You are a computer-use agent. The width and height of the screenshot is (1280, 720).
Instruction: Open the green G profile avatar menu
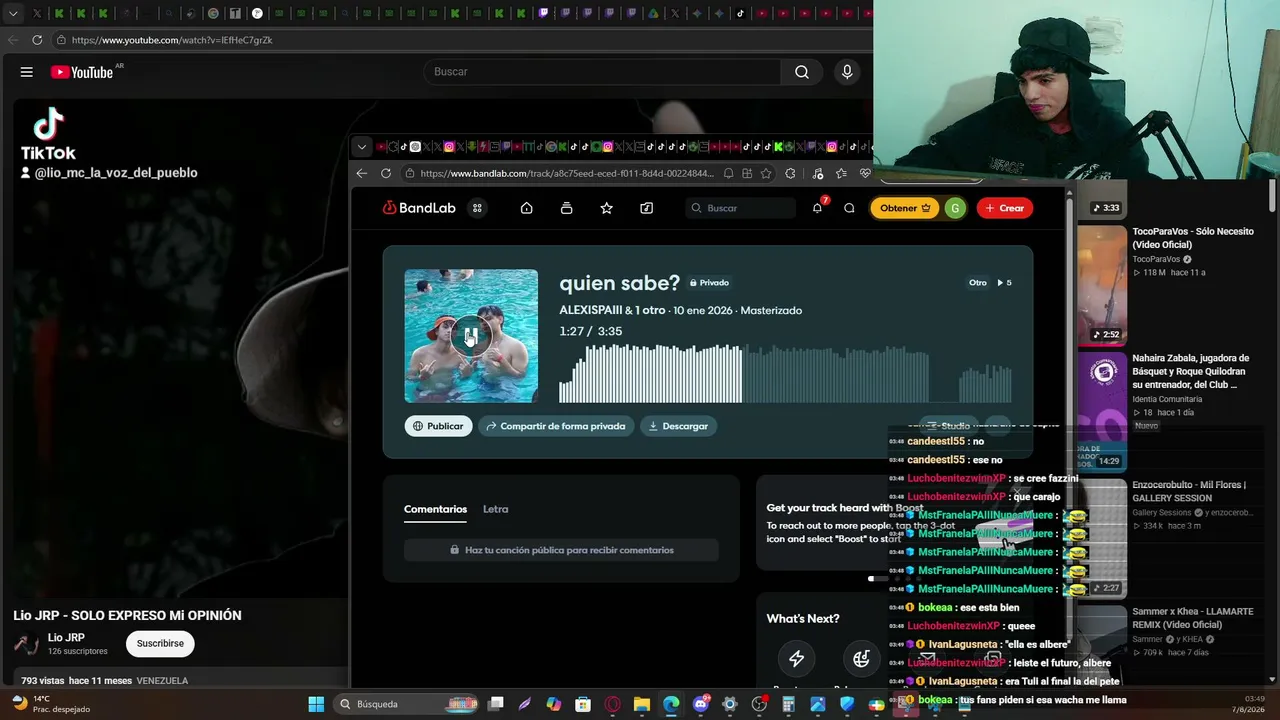[x=955, y=208]
